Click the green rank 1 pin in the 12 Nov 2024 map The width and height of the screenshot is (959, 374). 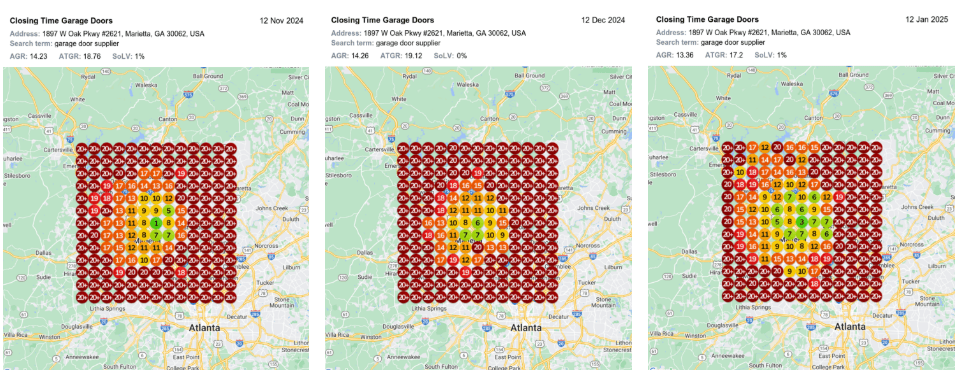point(156,222)
